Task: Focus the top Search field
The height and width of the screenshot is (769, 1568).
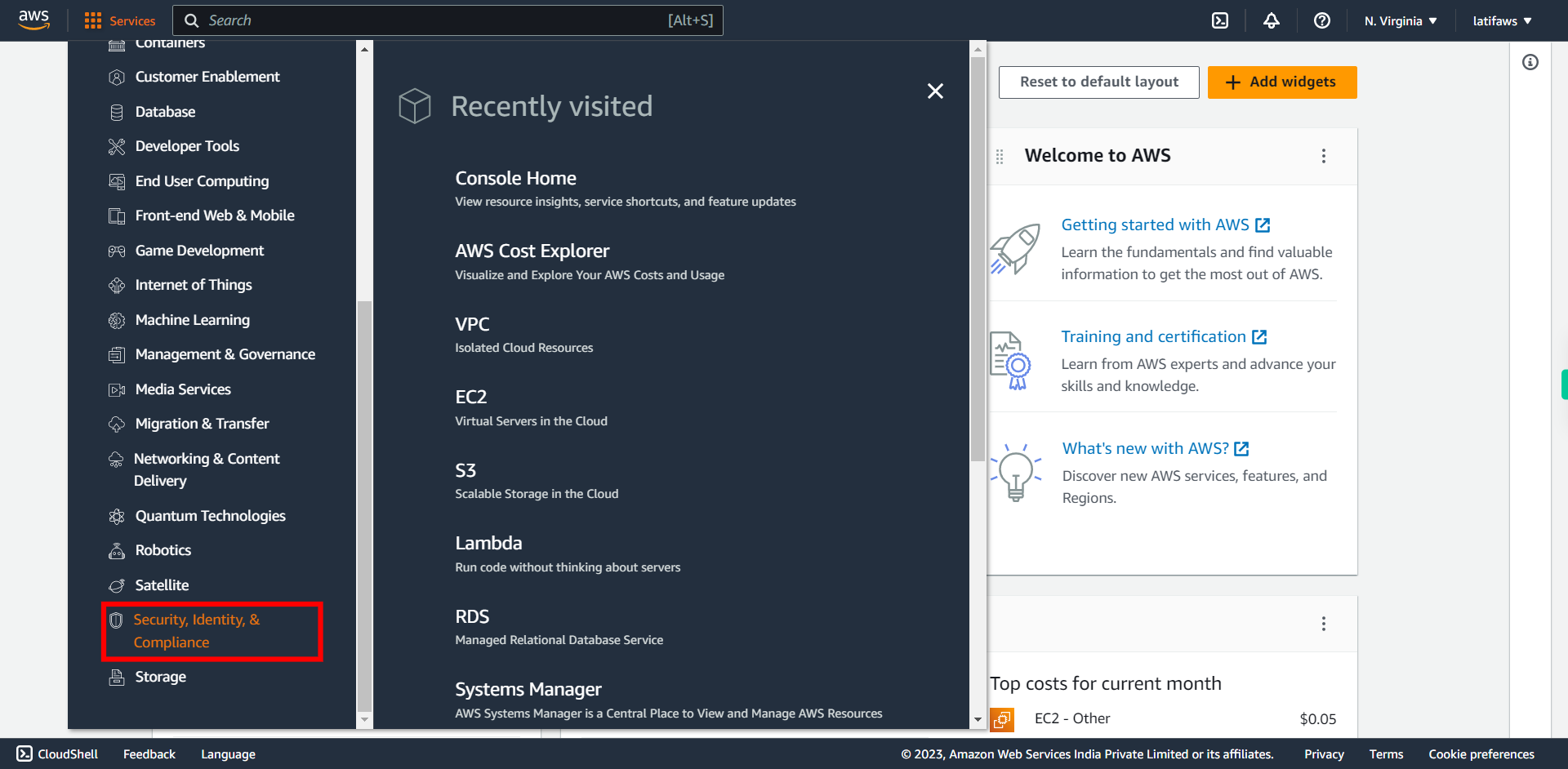Action: pyautogui.click(x=448, y=20)
